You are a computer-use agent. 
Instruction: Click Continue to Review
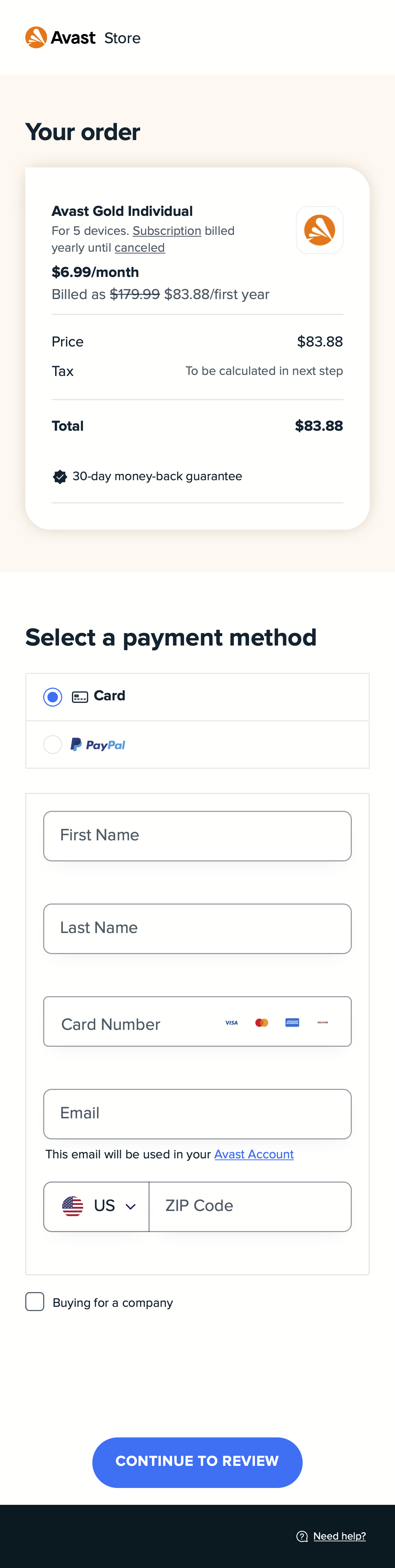click(197, 1463)
